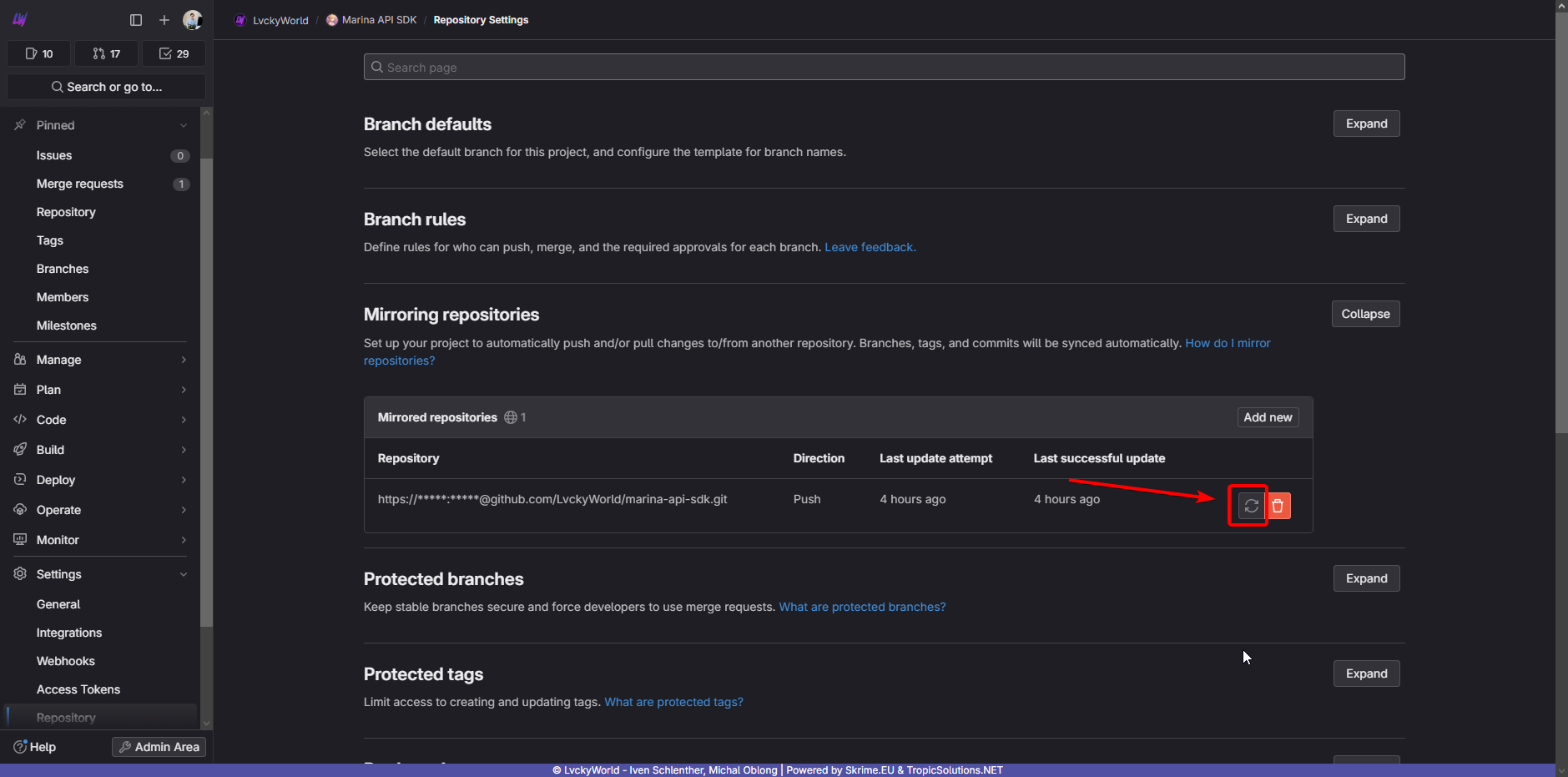Open merge requests counter showing 17

106,53
